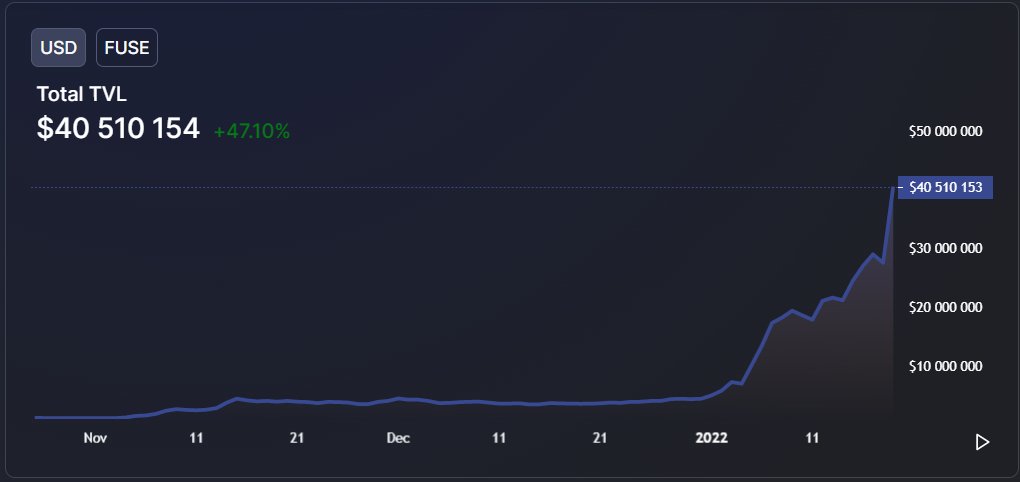
Task: Click the chart line's latest peak point
Action: click(892, 188)
